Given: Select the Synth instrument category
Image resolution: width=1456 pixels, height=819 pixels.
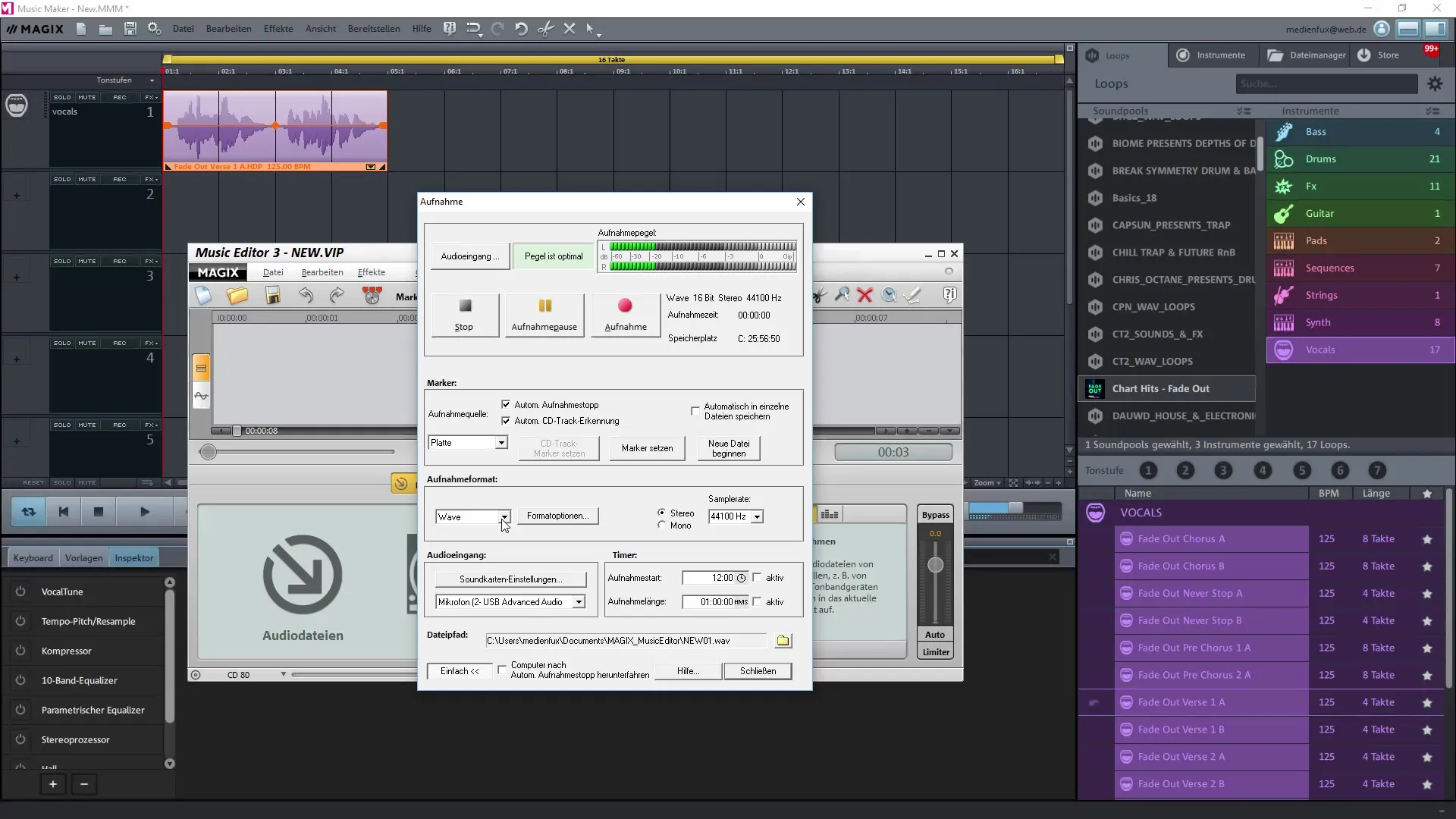Looking at the screenshot, I should coord(1360,323).
